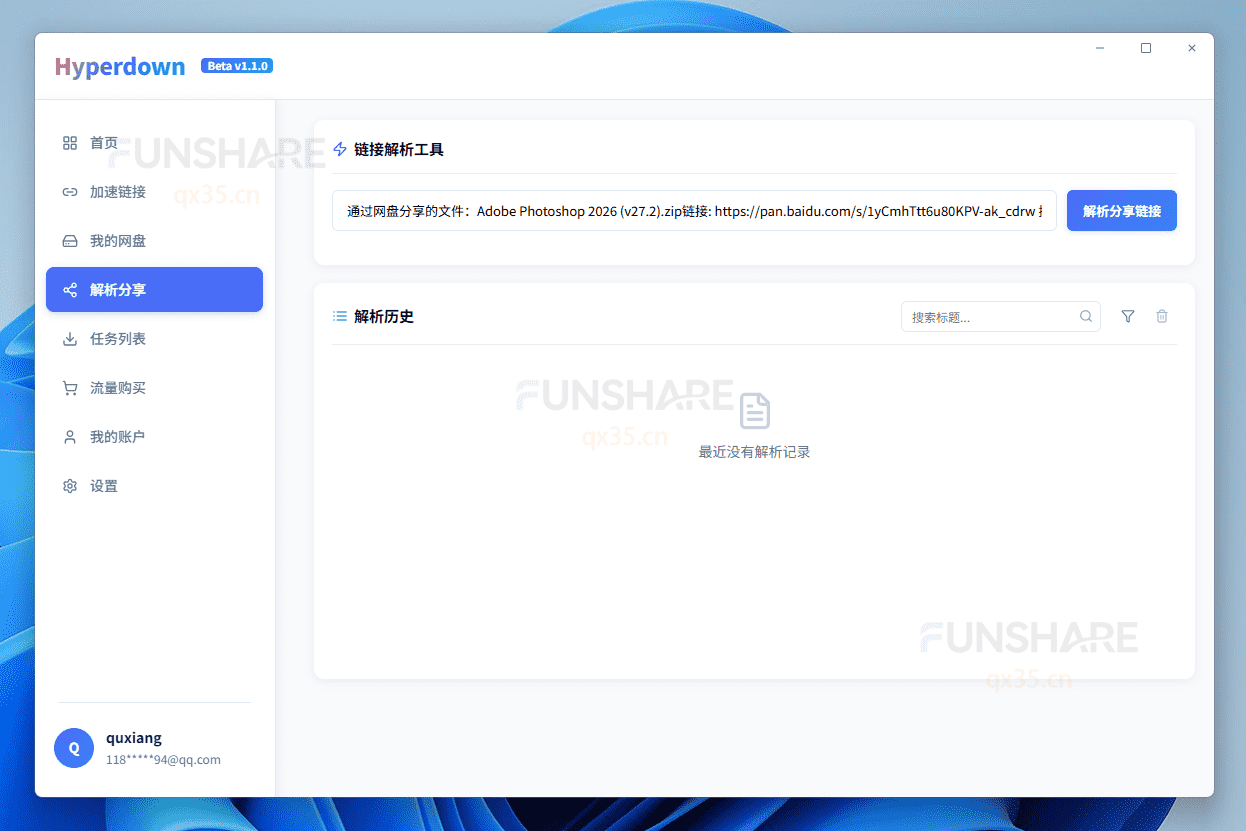This screenshot has height=831, width=1246.
Task: Click the Hyperdown logo text
Action: point(119,66)
